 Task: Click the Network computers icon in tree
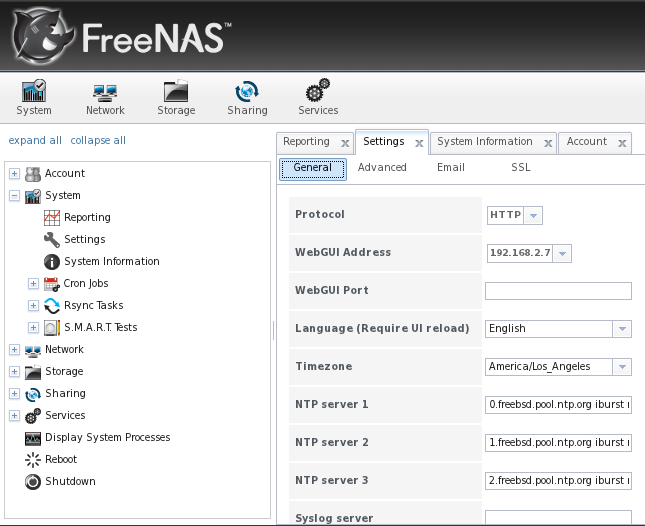(32, 350)
